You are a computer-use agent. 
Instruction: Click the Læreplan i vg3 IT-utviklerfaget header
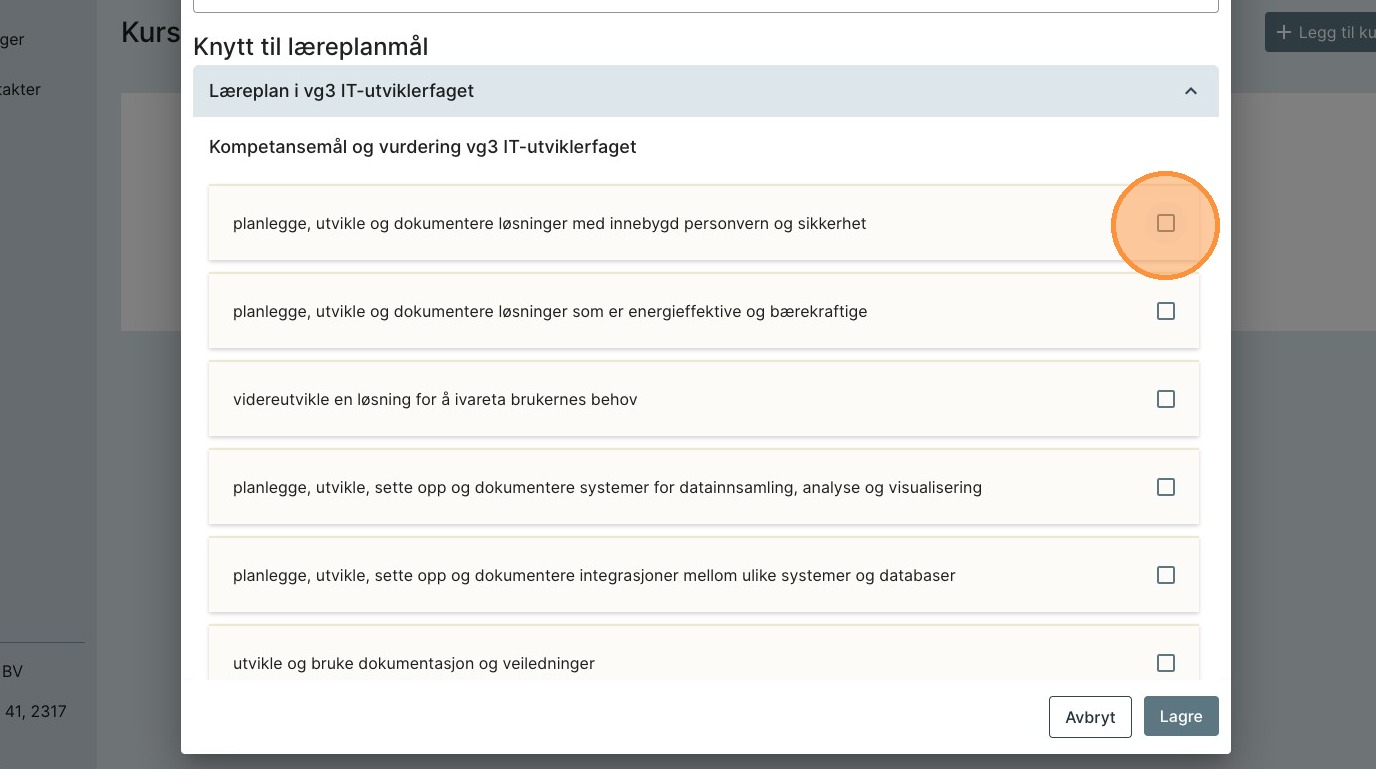coord(342,91)
